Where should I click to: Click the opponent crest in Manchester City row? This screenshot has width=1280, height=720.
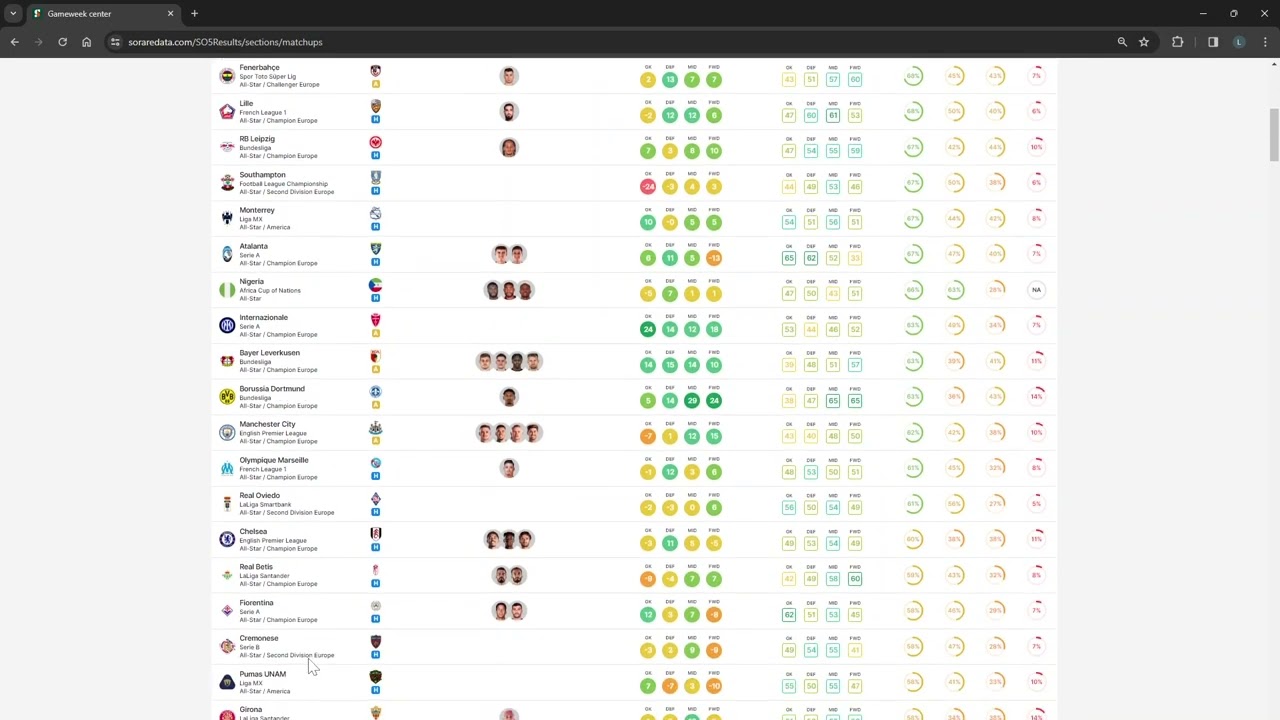pyautogui.click(x=375, y=427)
